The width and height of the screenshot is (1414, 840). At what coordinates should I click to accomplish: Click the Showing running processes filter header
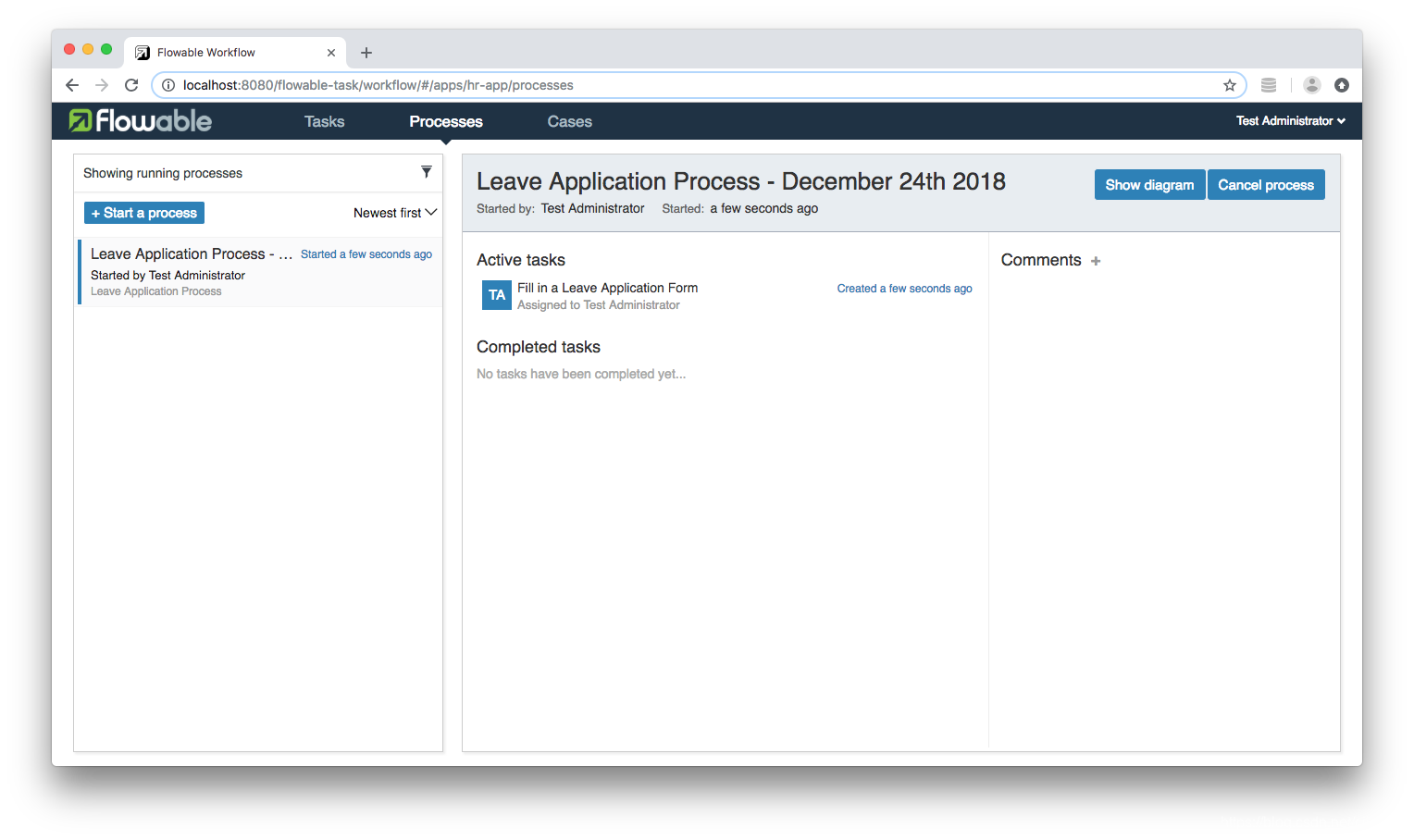pos(258,173)
